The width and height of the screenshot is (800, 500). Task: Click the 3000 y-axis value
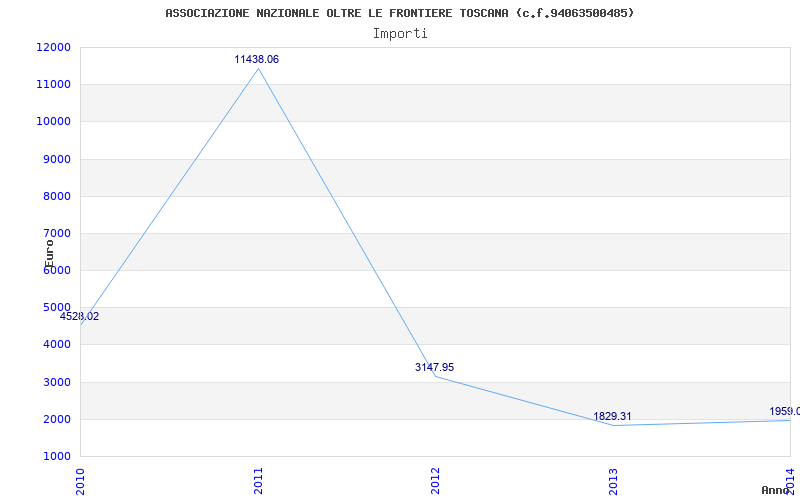(x=56, y=382)
